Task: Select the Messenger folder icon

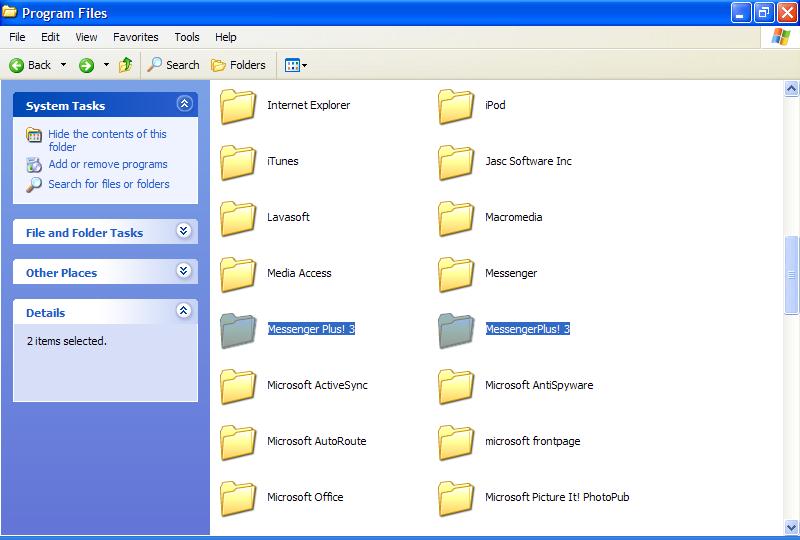Action: 456,274
